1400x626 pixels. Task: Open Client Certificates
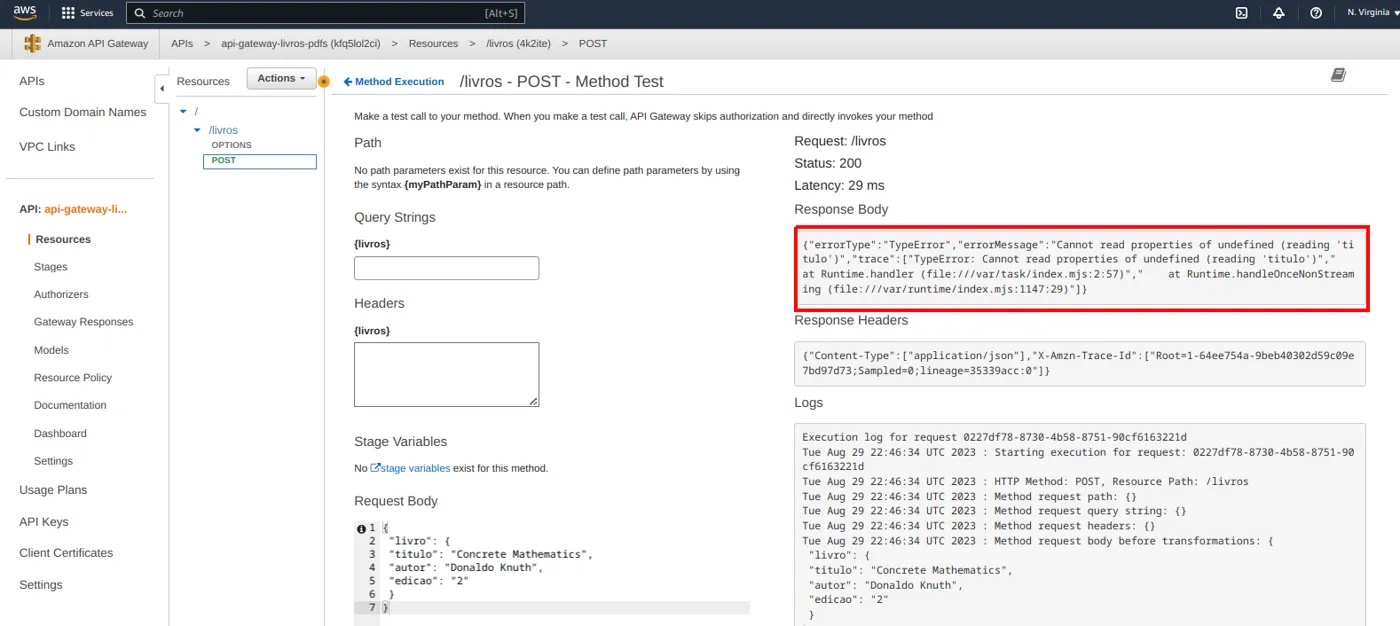[66, 553]
